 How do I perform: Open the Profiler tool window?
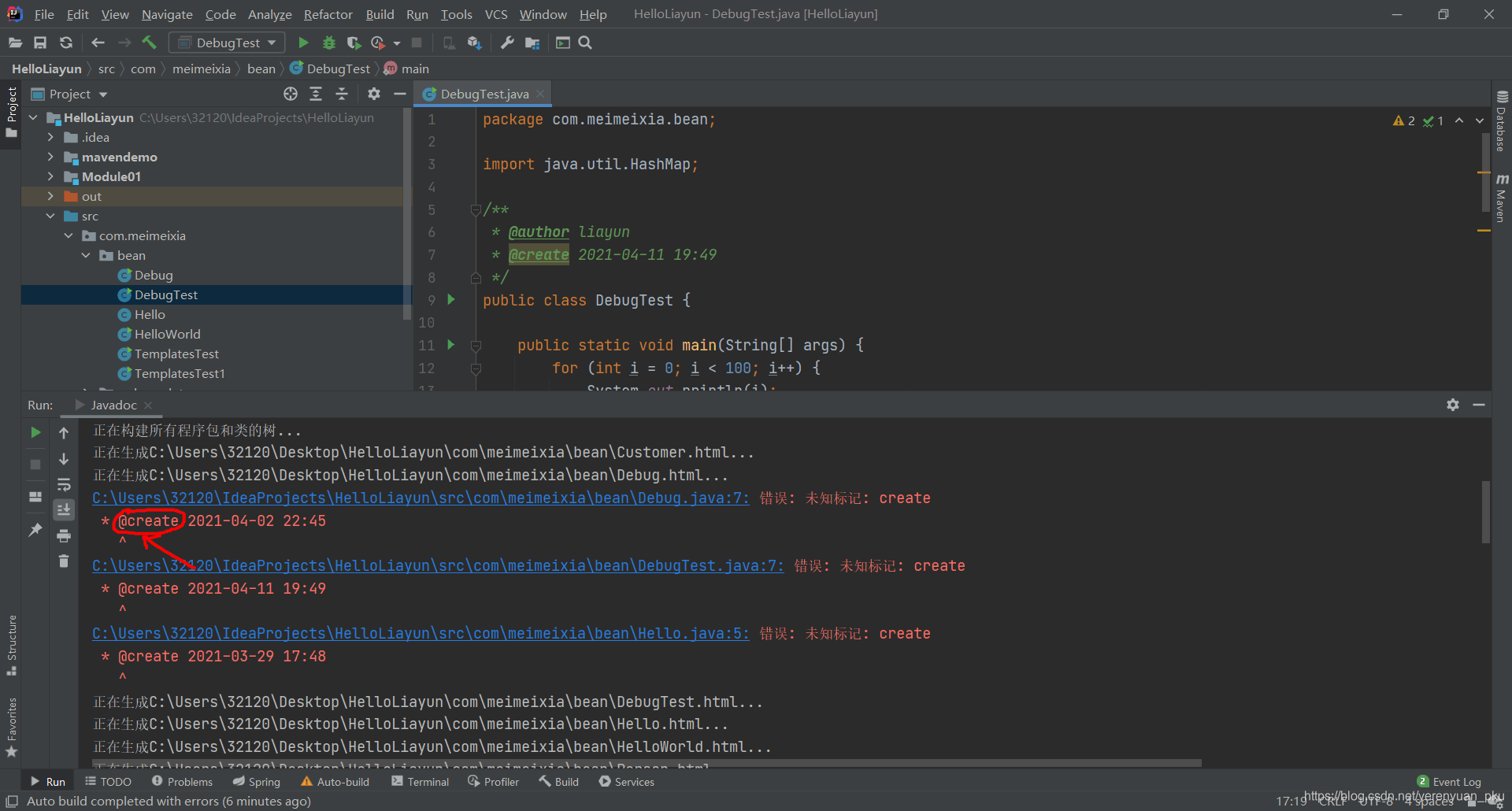click(x=493, y=781)
